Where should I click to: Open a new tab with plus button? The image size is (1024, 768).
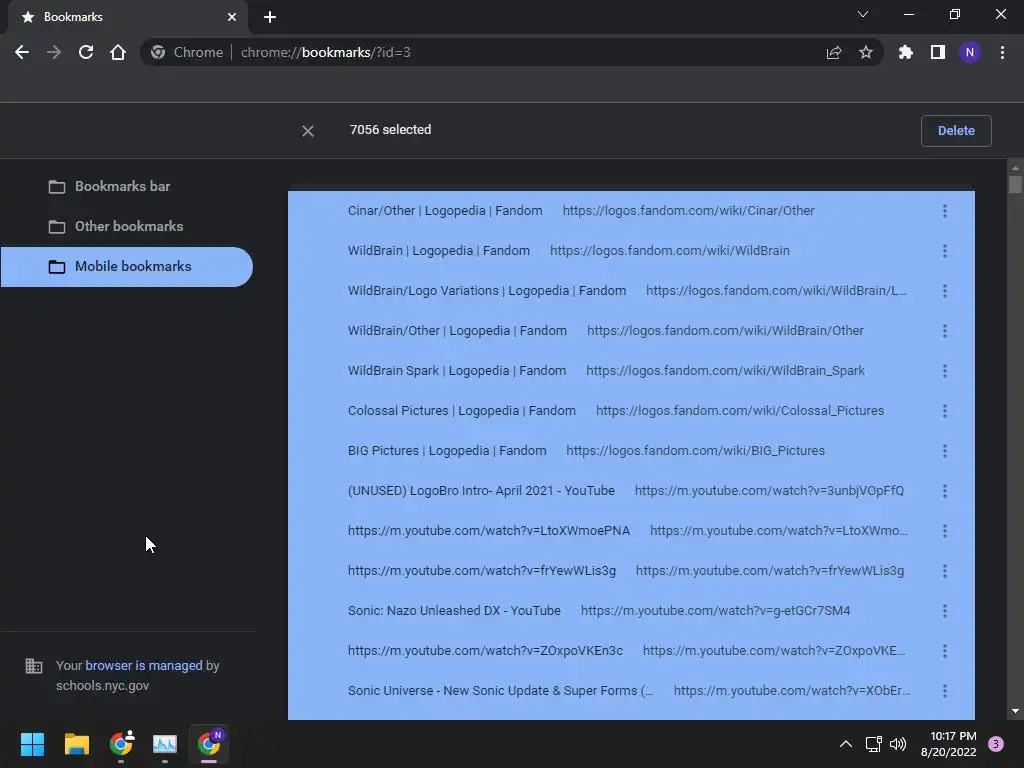pos(270,17)
